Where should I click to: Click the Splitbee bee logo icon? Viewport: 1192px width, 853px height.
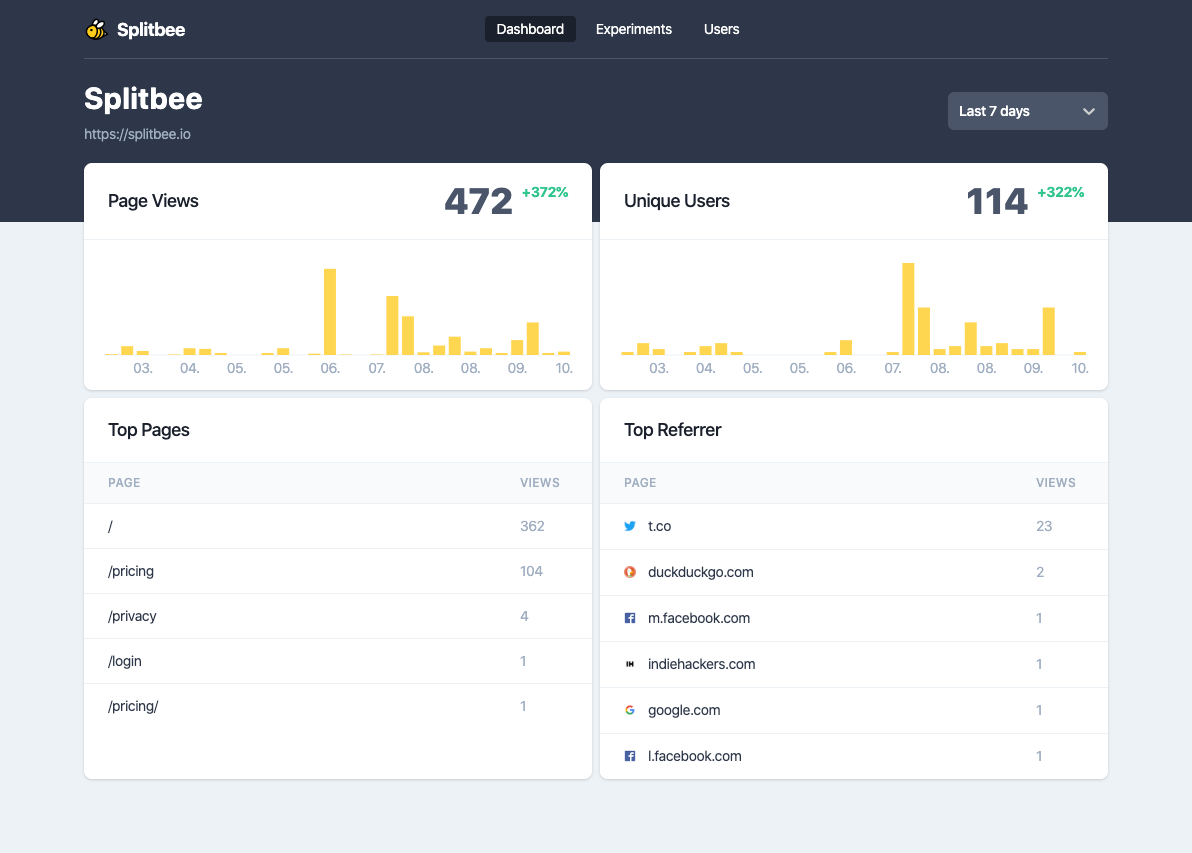coord(97,30)
